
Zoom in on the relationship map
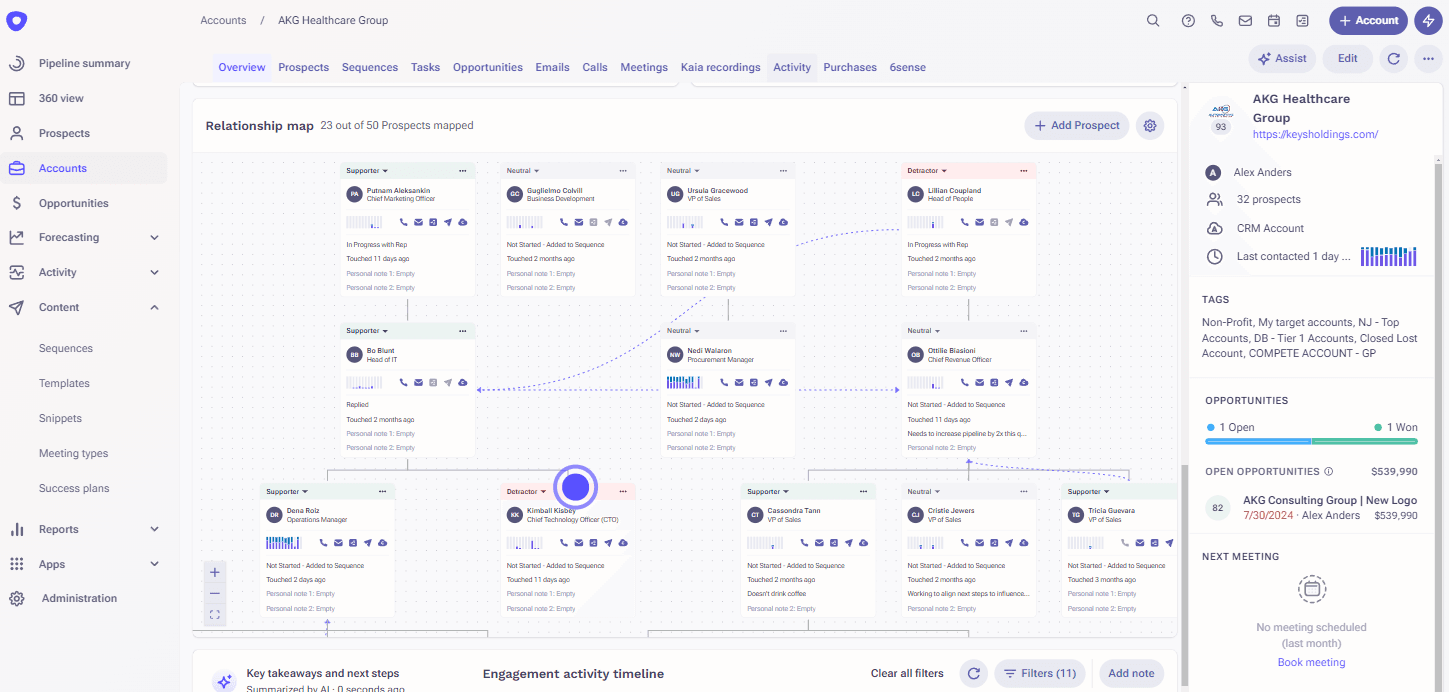coord(215,572)
